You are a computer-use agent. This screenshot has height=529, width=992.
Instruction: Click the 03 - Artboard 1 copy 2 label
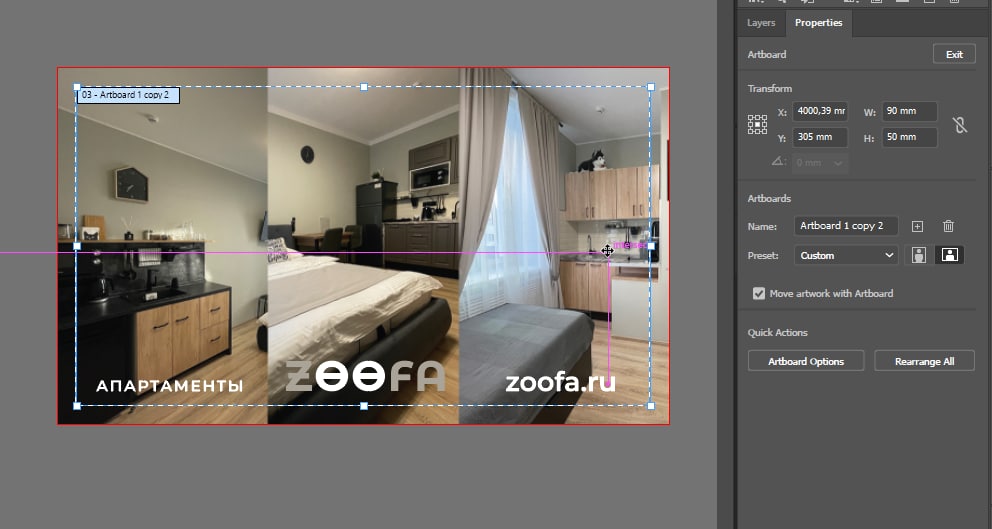pyautogui.click(x=128, y=95)
